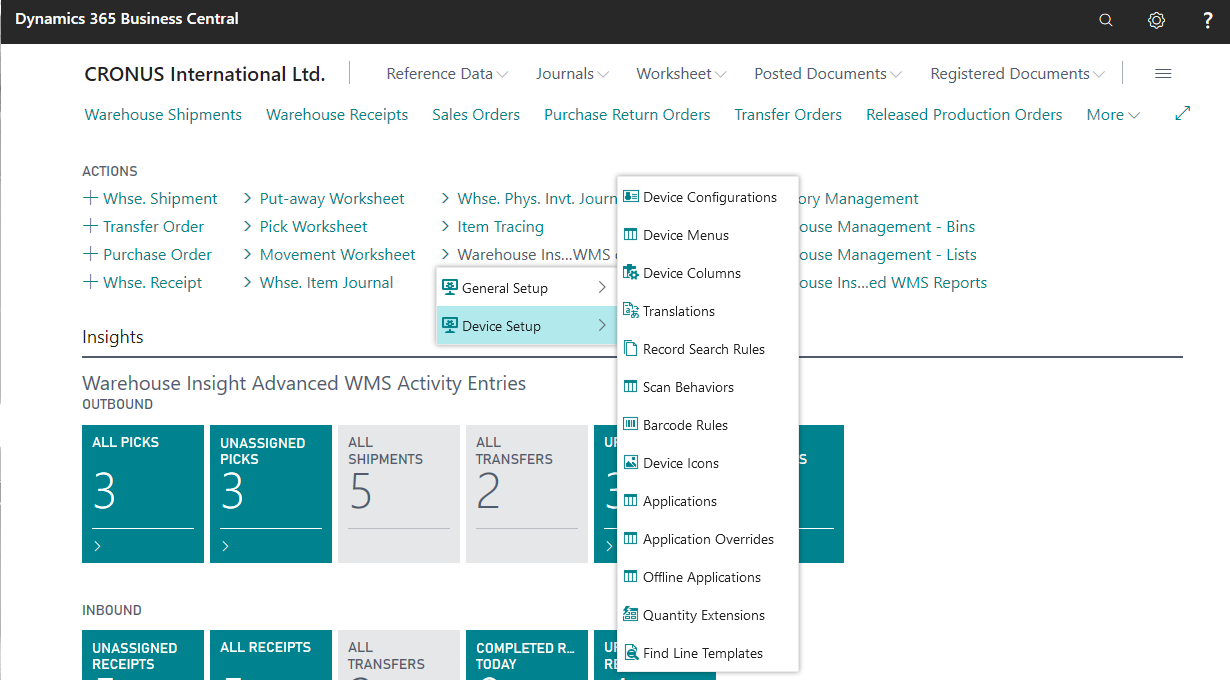1230x680 pixels.
Task: Click plus icon beside Whse. Shipment
Action: point(91,198)
